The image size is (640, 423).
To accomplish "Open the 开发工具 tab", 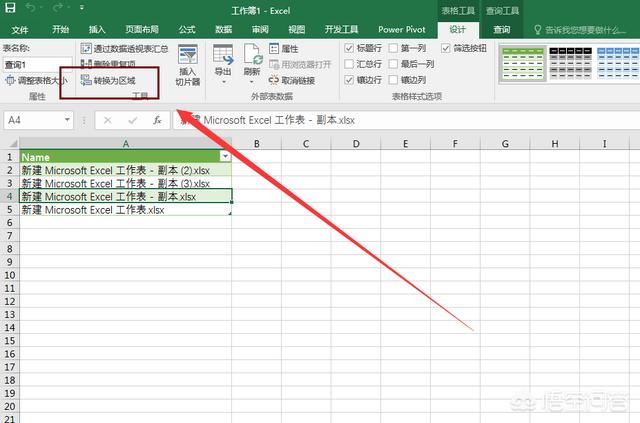I will (x=341, y=29).
